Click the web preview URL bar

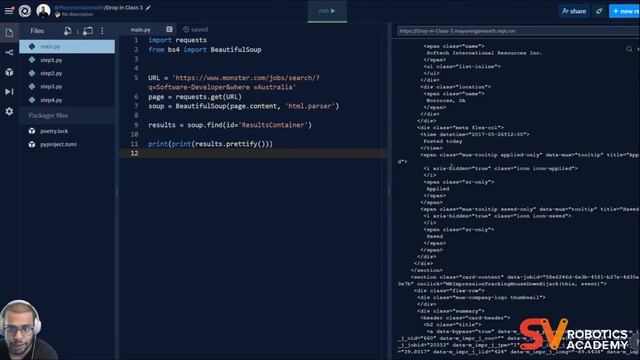point(518,31)
